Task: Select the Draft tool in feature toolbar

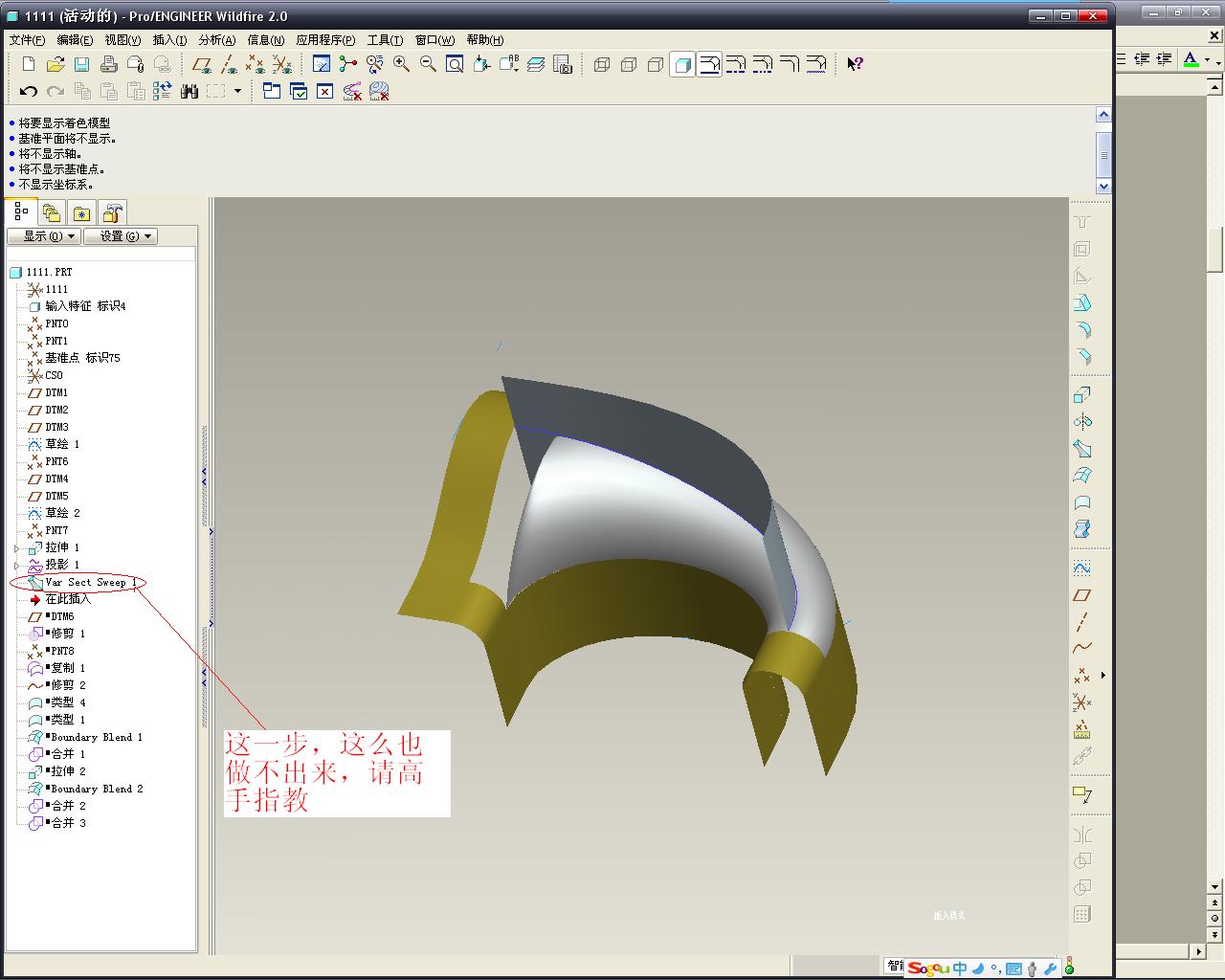Action: point(1082,303)
